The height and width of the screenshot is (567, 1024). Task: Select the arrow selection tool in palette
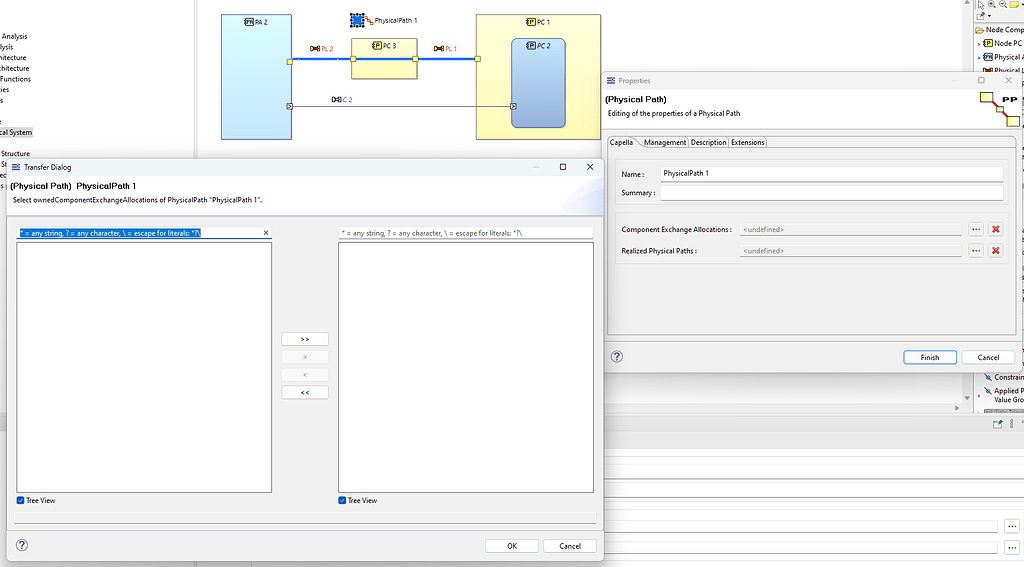981,5
